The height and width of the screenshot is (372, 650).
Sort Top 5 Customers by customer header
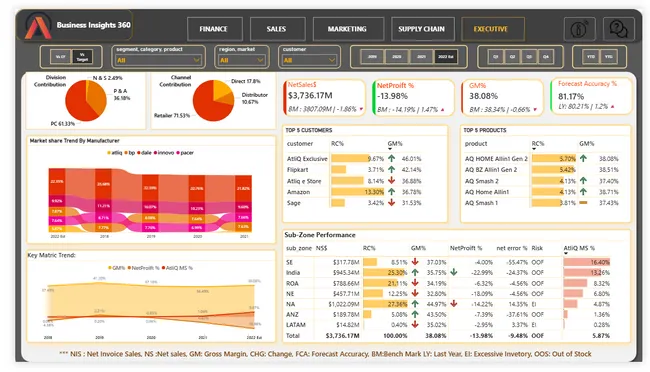click(300, 143)
